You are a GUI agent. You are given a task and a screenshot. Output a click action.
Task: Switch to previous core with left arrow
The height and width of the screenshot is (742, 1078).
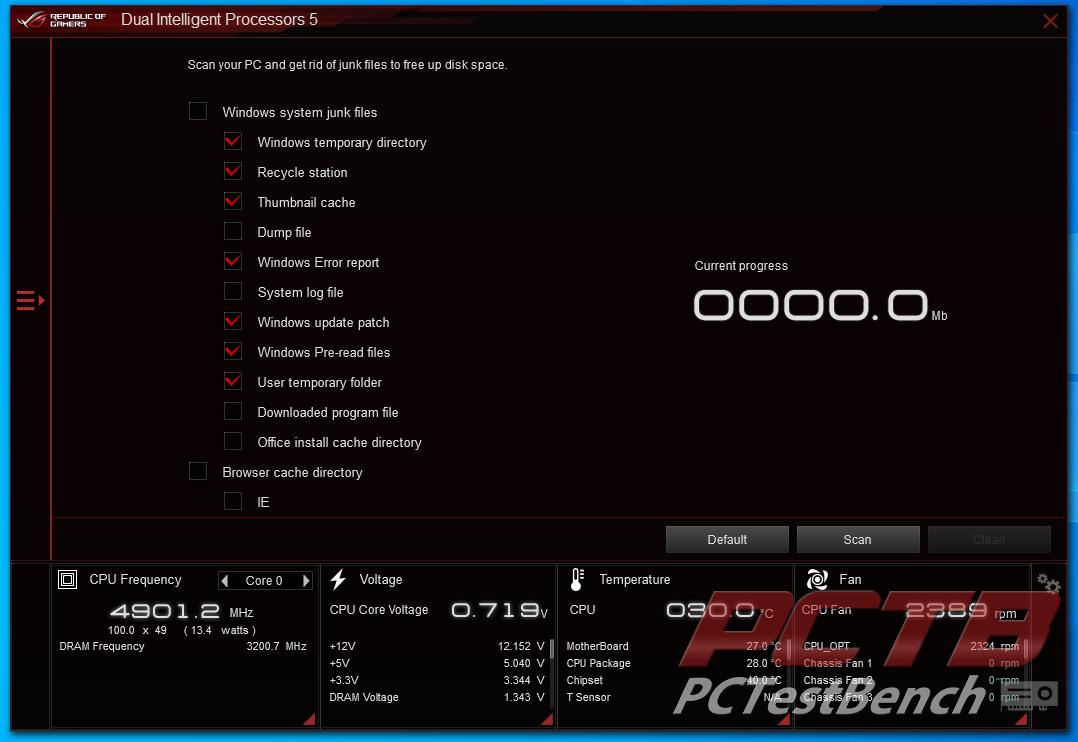(224, 580)
